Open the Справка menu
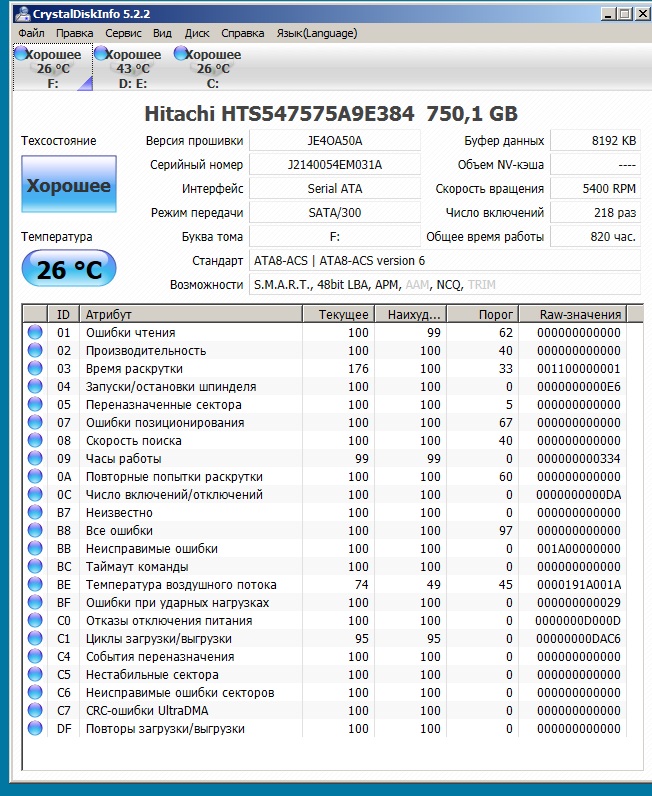Viewport: 652px width, 796px height. tap(243, 33)
